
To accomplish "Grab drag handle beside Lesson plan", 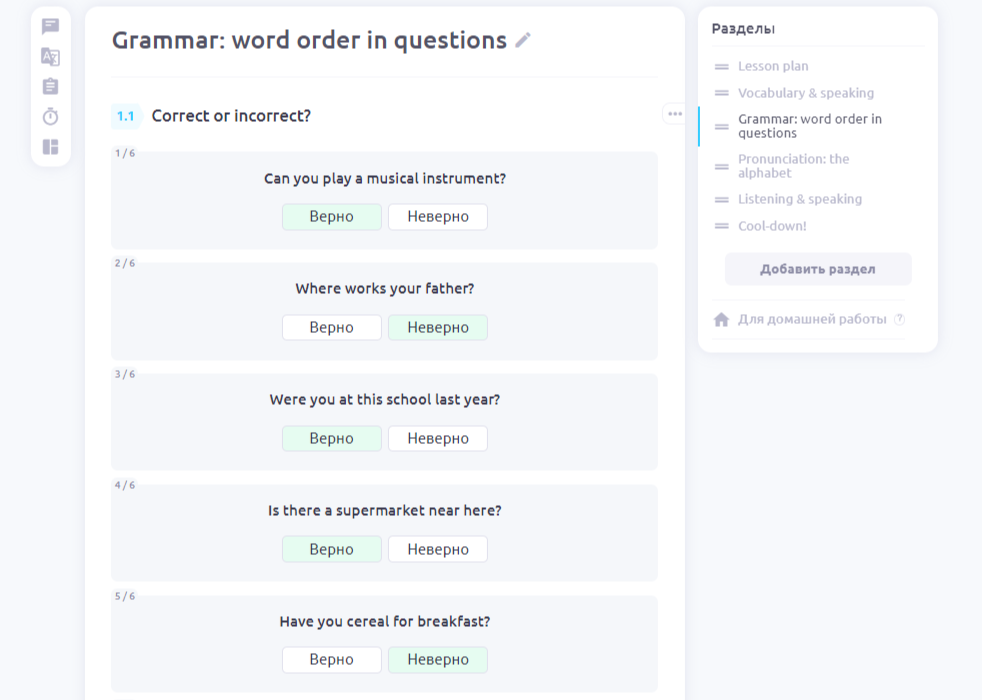I will pyautogui.click(x=721, y=66).
